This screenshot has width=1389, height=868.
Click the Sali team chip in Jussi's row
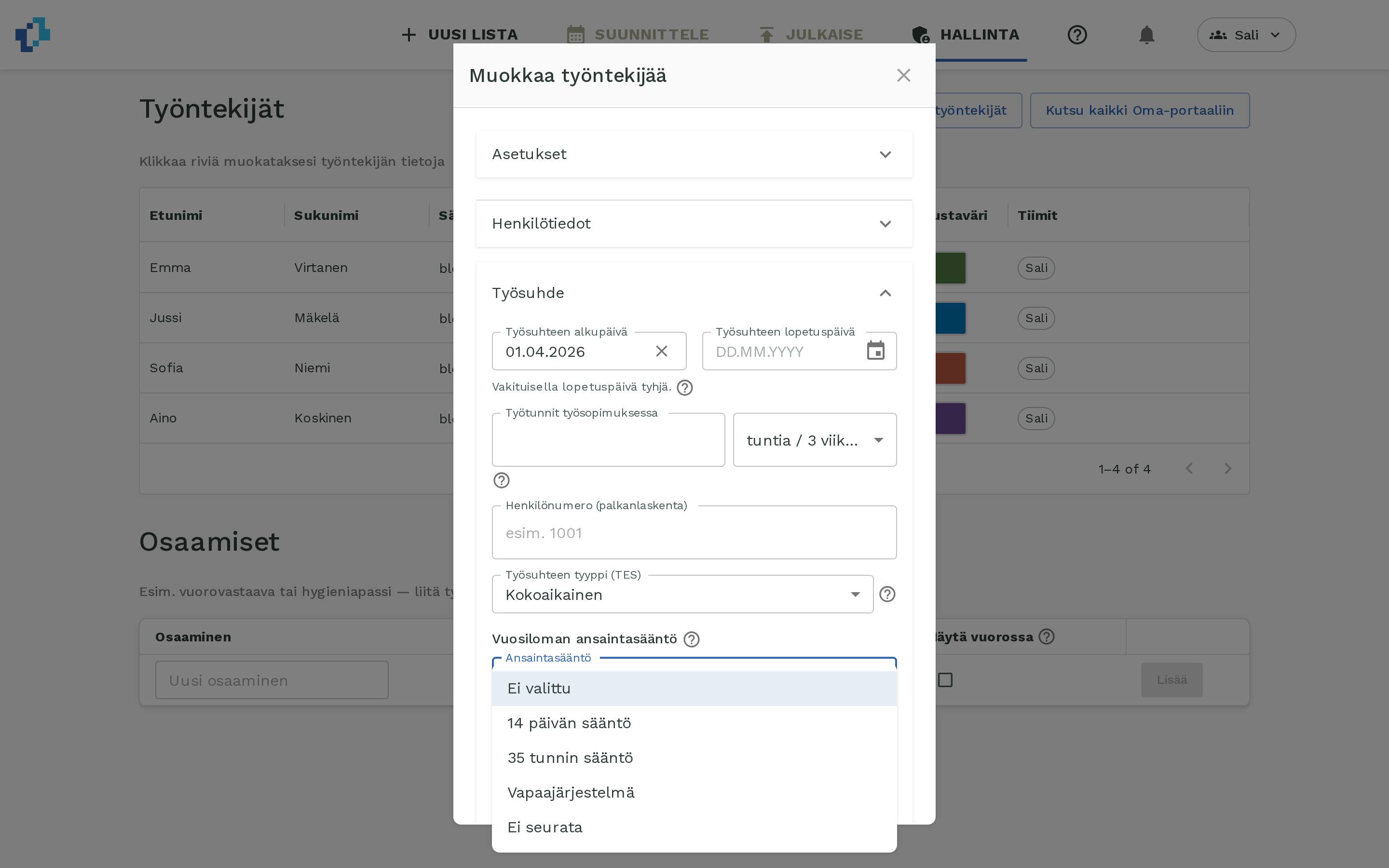click(x=1036, y=318)
